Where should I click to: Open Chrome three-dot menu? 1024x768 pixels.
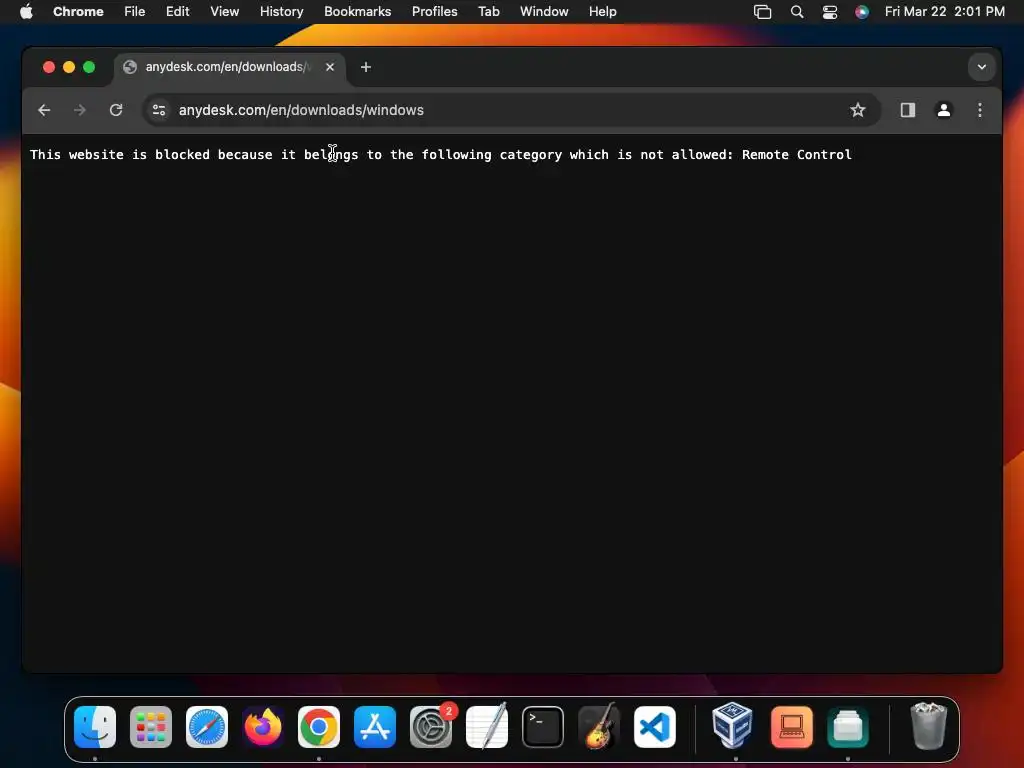980,110
